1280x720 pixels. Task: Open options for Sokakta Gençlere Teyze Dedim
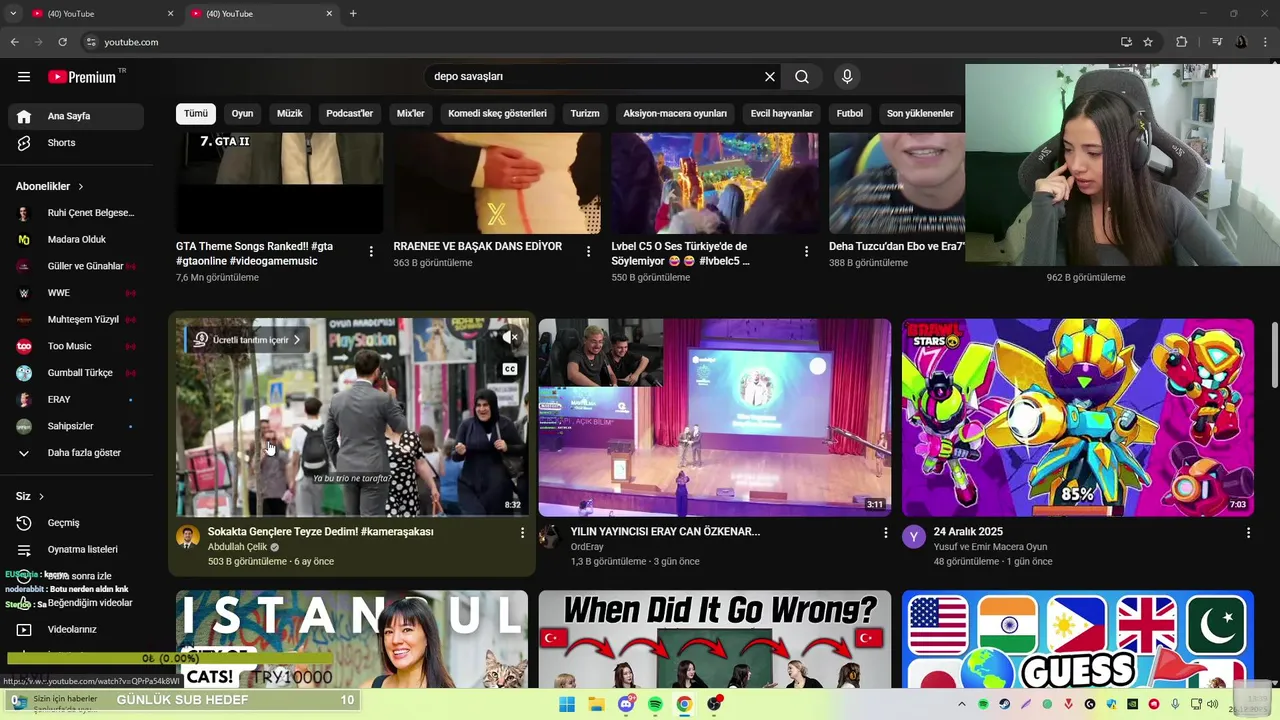pos(522,533)
